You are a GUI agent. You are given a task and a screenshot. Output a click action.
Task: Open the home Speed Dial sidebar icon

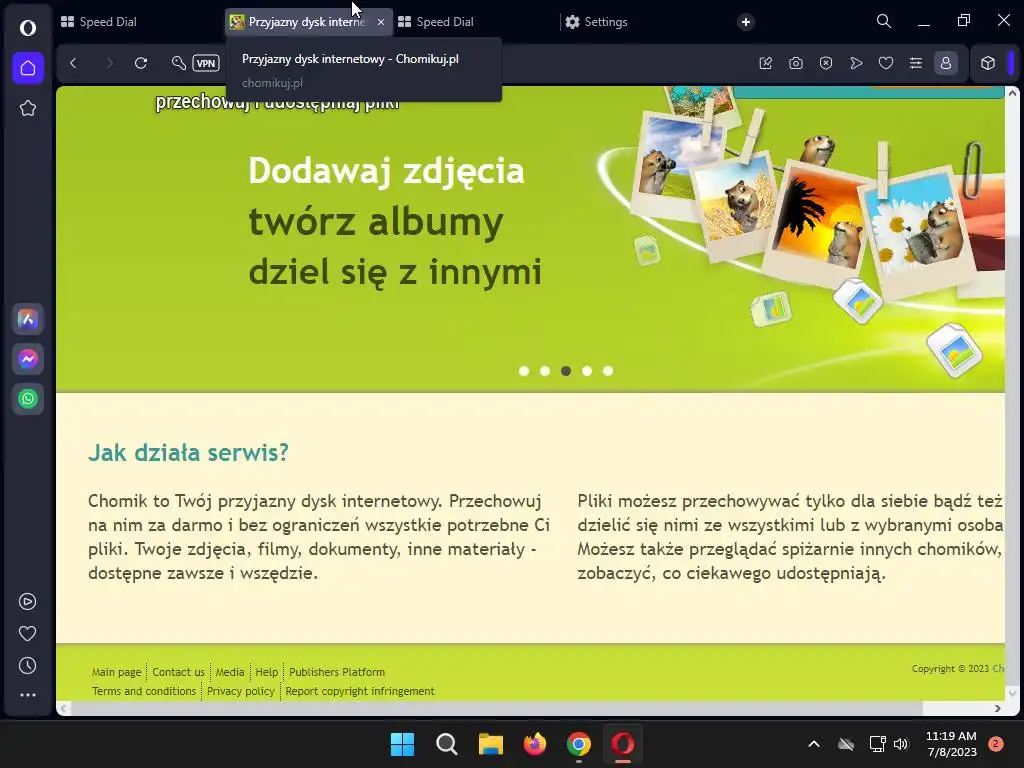pyautogui.click(x=27, y=68)
